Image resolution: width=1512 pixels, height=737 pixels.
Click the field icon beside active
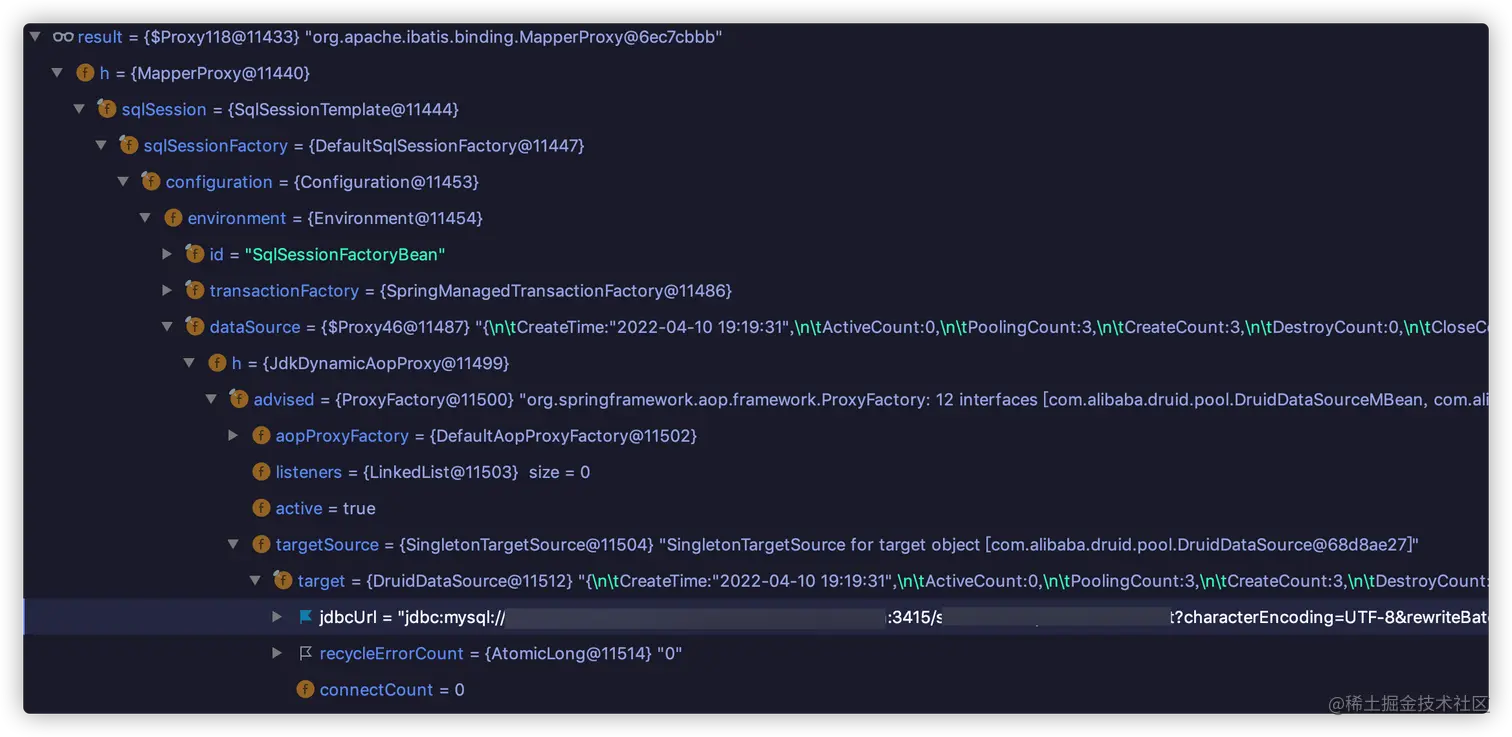(261, 508)
